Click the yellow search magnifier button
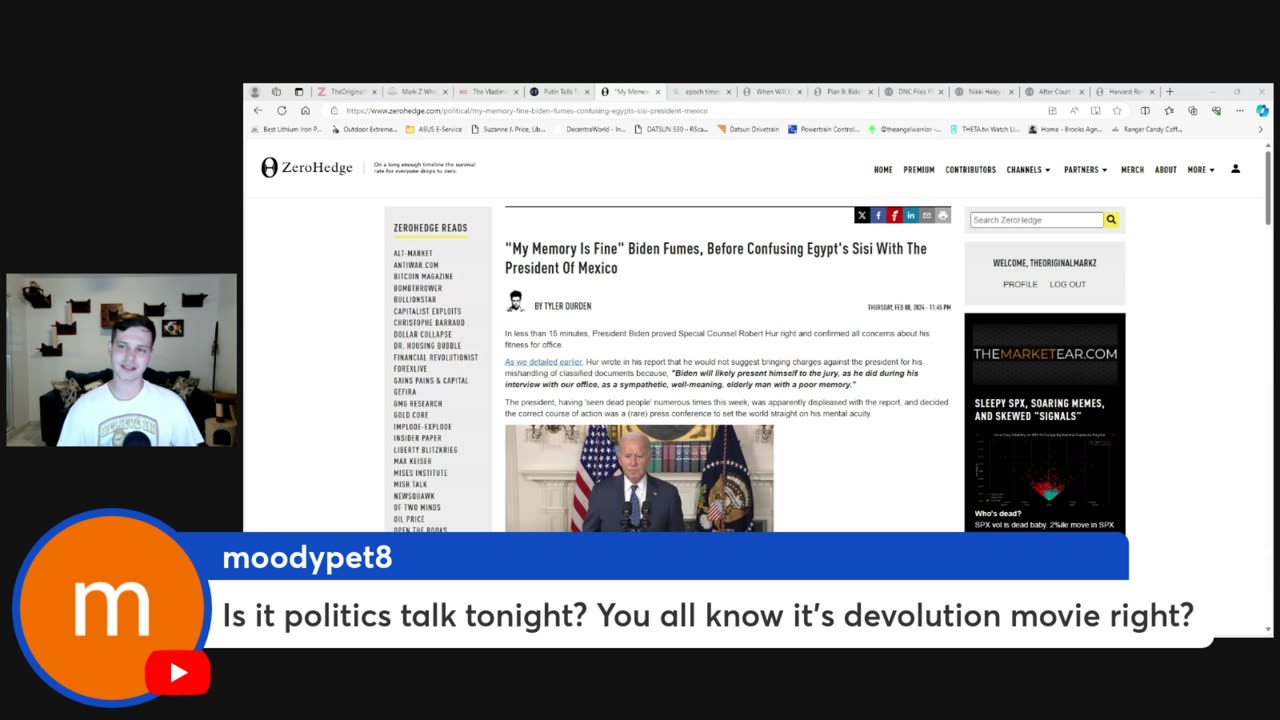Screen dimensions: 1280x720 click(1111, 220)
